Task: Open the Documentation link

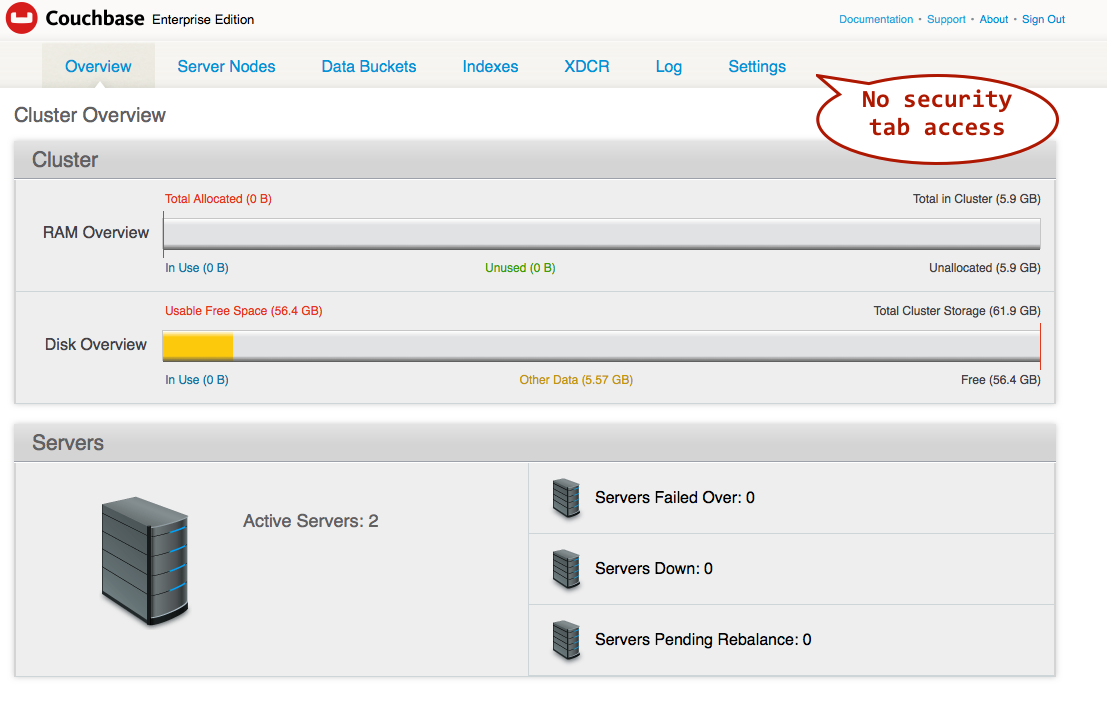Action: click(x=875, y=20)
